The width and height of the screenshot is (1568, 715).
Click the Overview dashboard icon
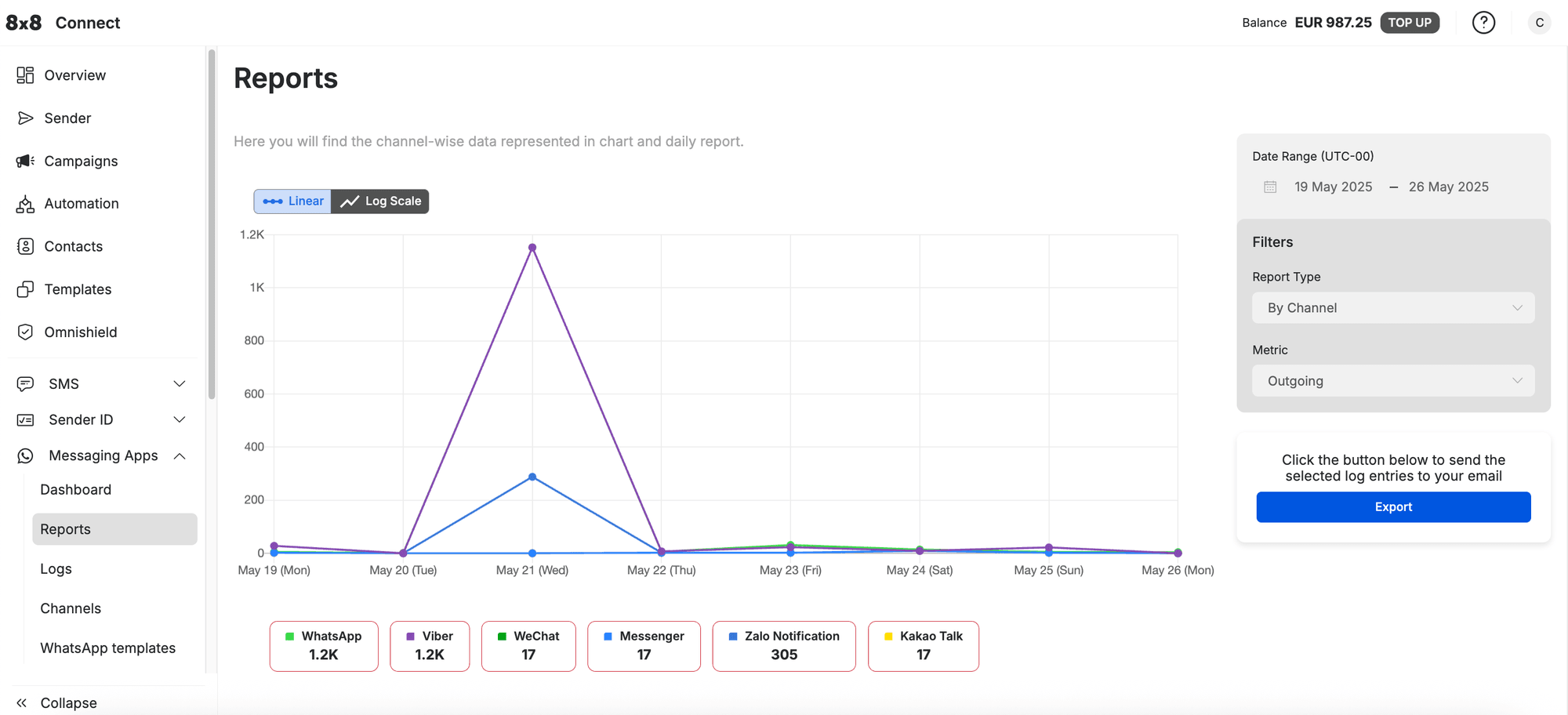[x=25, y=75]
